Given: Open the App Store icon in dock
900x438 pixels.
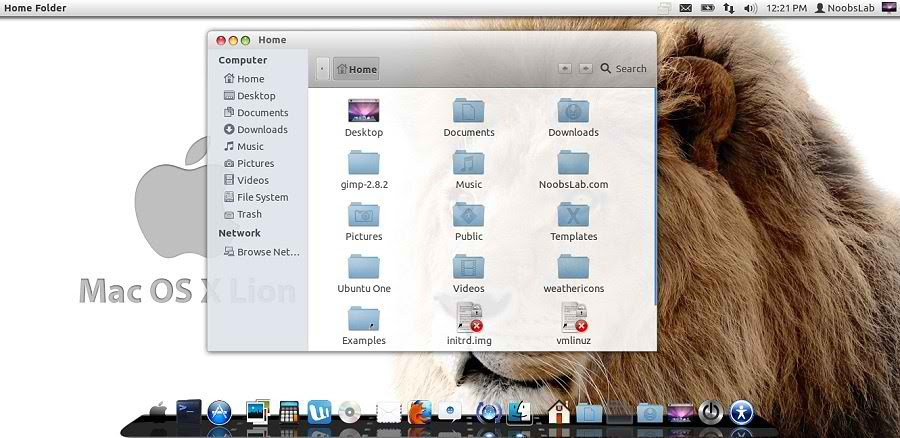Looking at the screenshot, I should point(219,412).
